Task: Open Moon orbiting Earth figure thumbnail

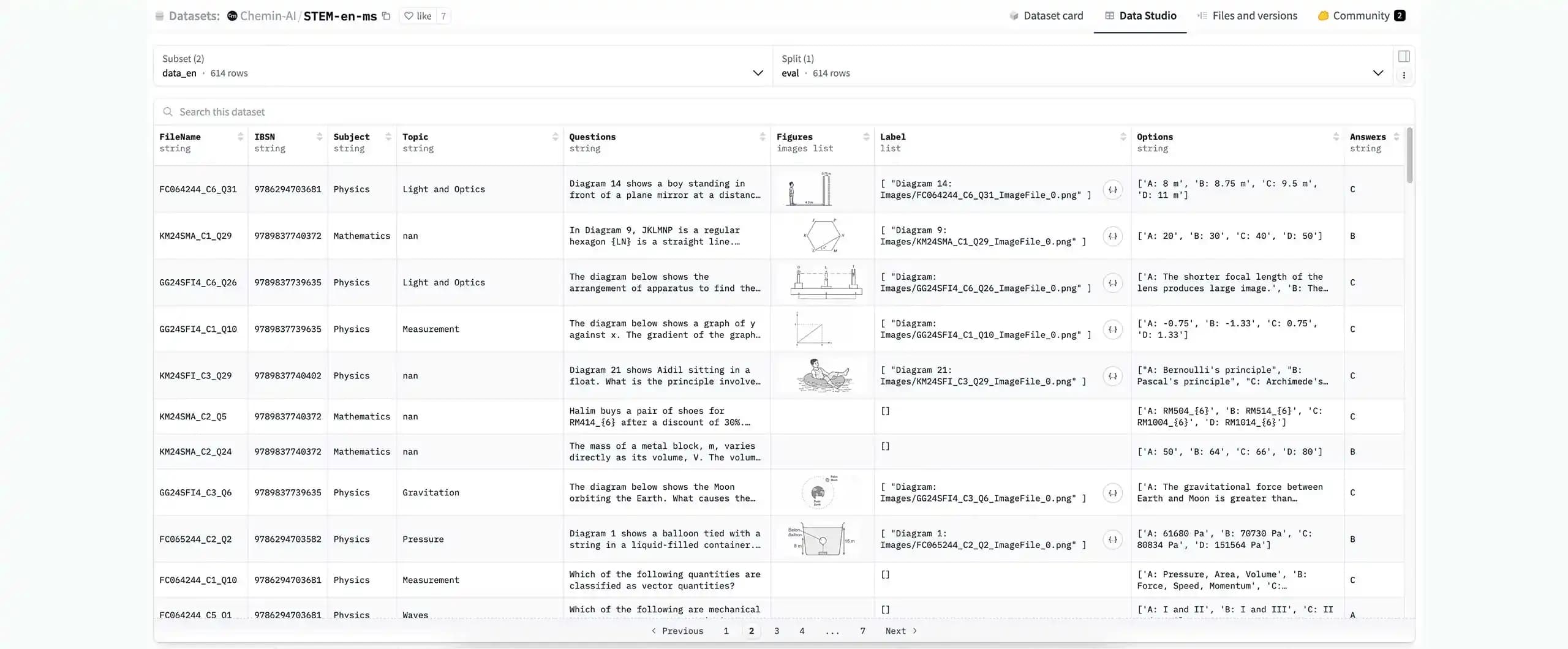Action: [819, 492]
